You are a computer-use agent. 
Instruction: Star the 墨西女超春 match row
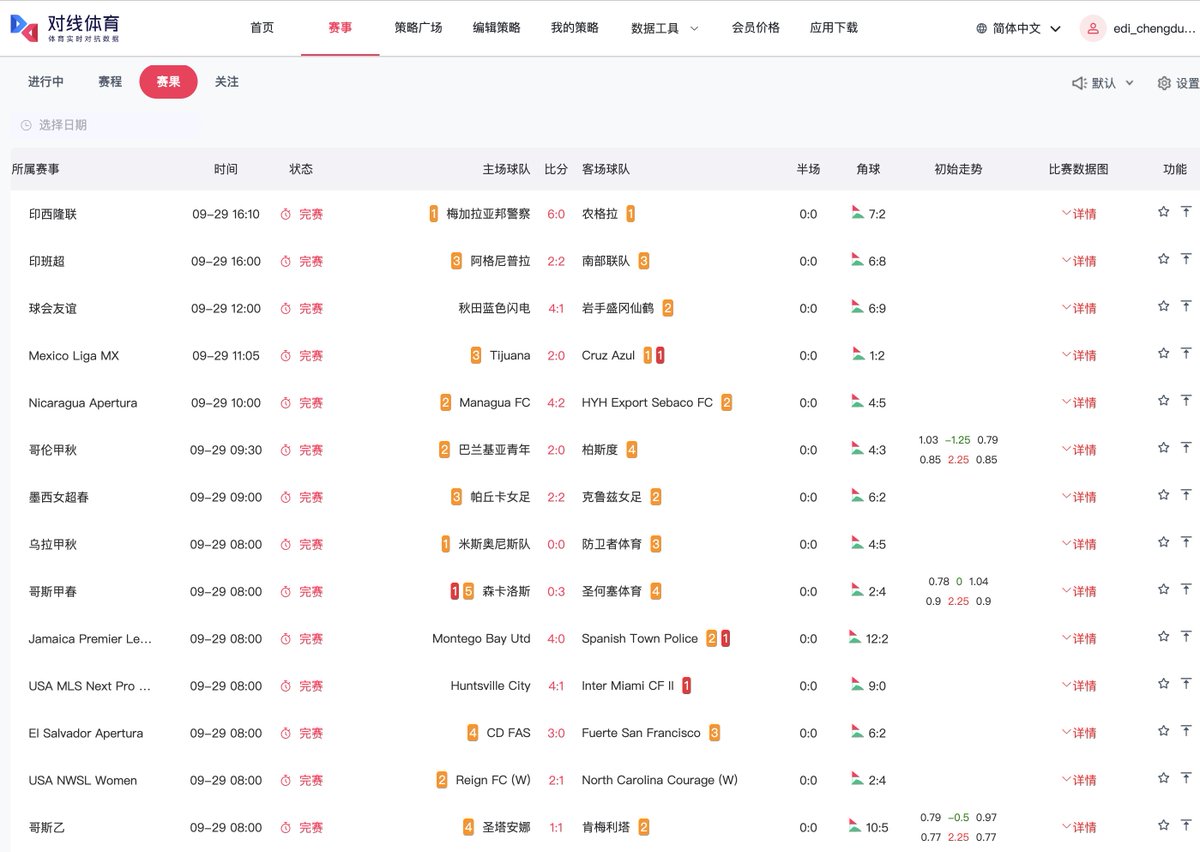tap(1163, 495)
